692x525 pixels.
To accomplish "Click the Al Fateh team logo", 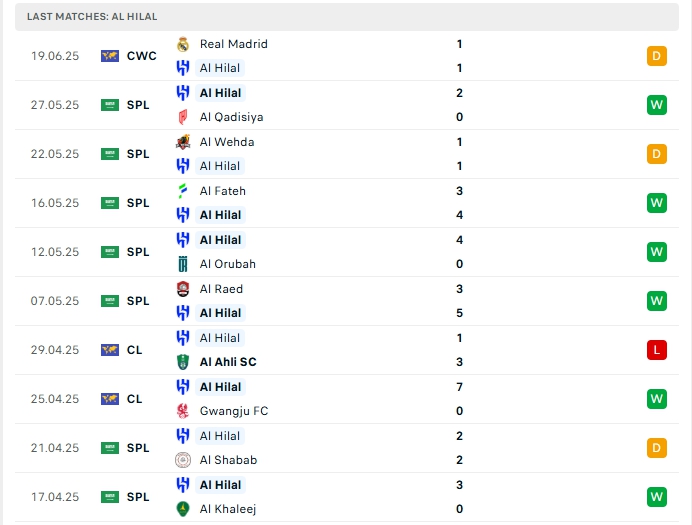I will pyautogui.click(x=183, y=191).
